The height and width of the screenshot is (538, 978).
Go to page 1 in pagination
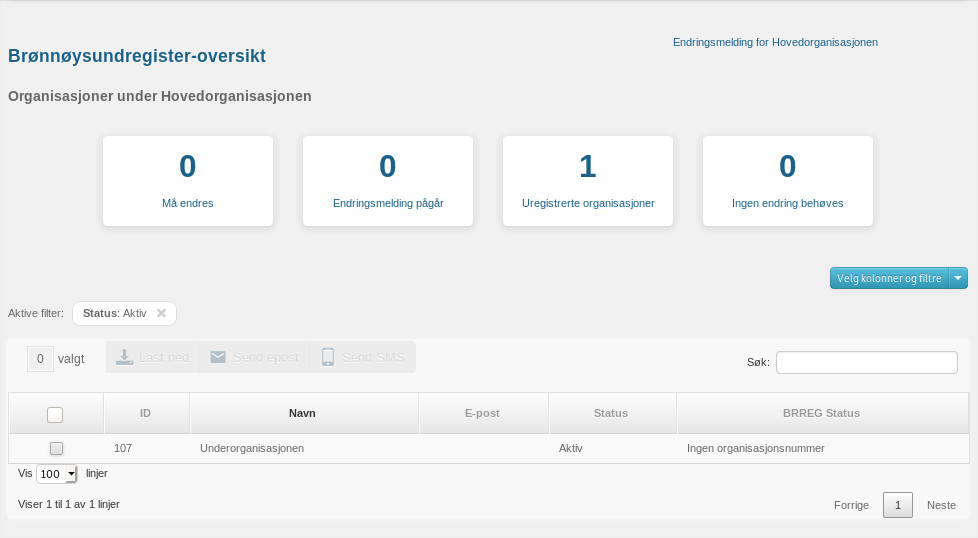pos(898,505)
